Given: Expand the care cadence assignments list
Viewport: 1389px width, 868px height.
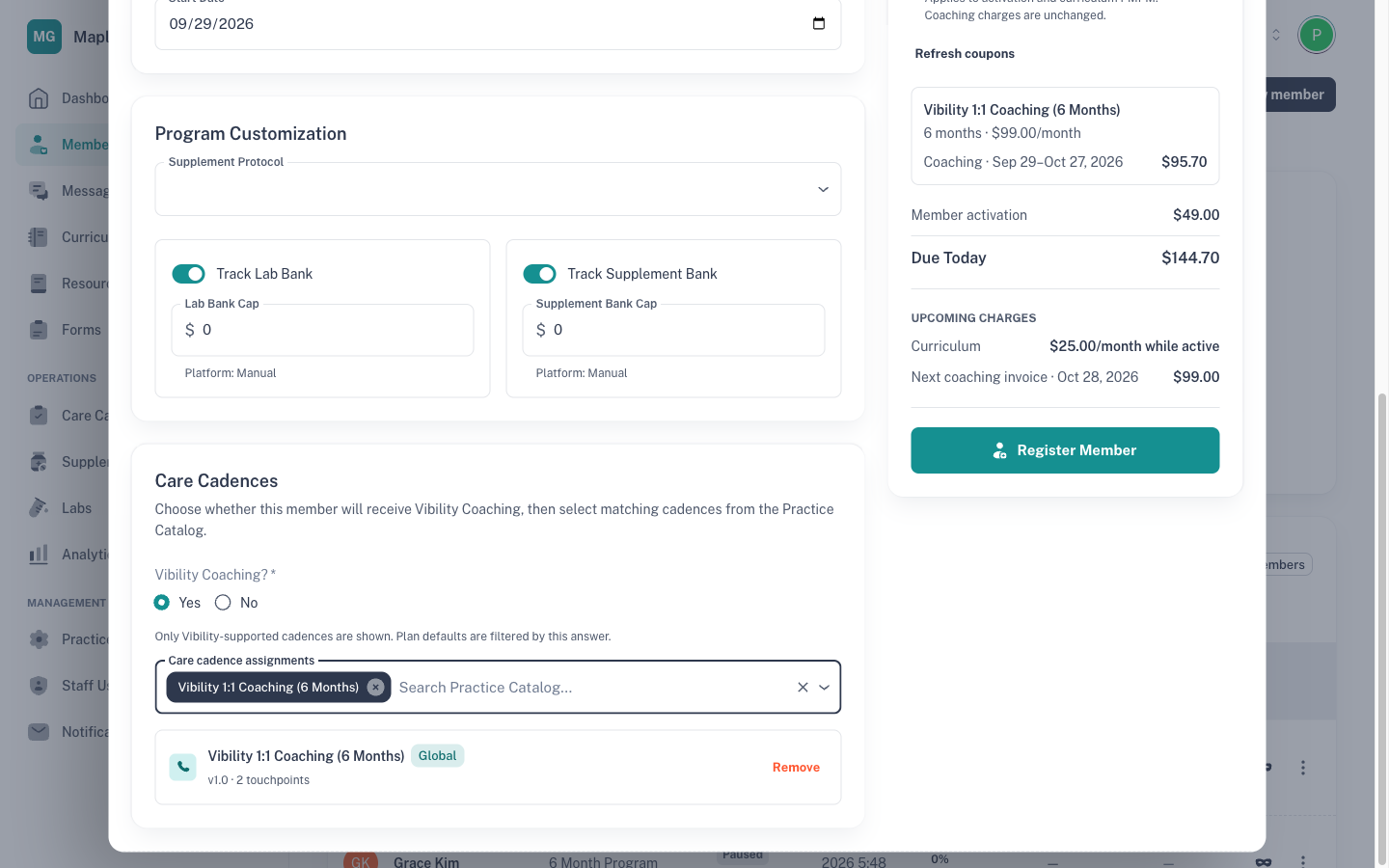Looking at the screenshot, I should [x=825, y=688].
